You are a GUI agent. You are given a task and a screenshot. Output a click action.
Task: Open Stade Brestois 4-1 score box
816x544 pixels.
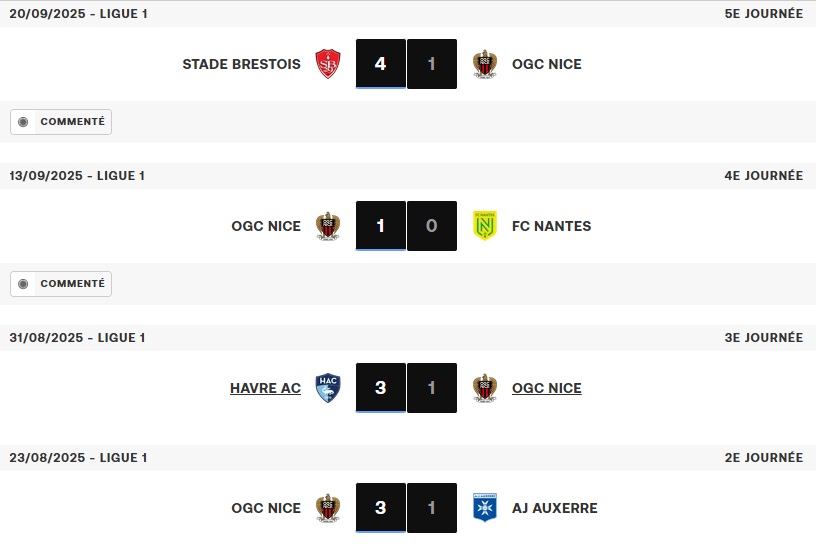pos(406,64)
